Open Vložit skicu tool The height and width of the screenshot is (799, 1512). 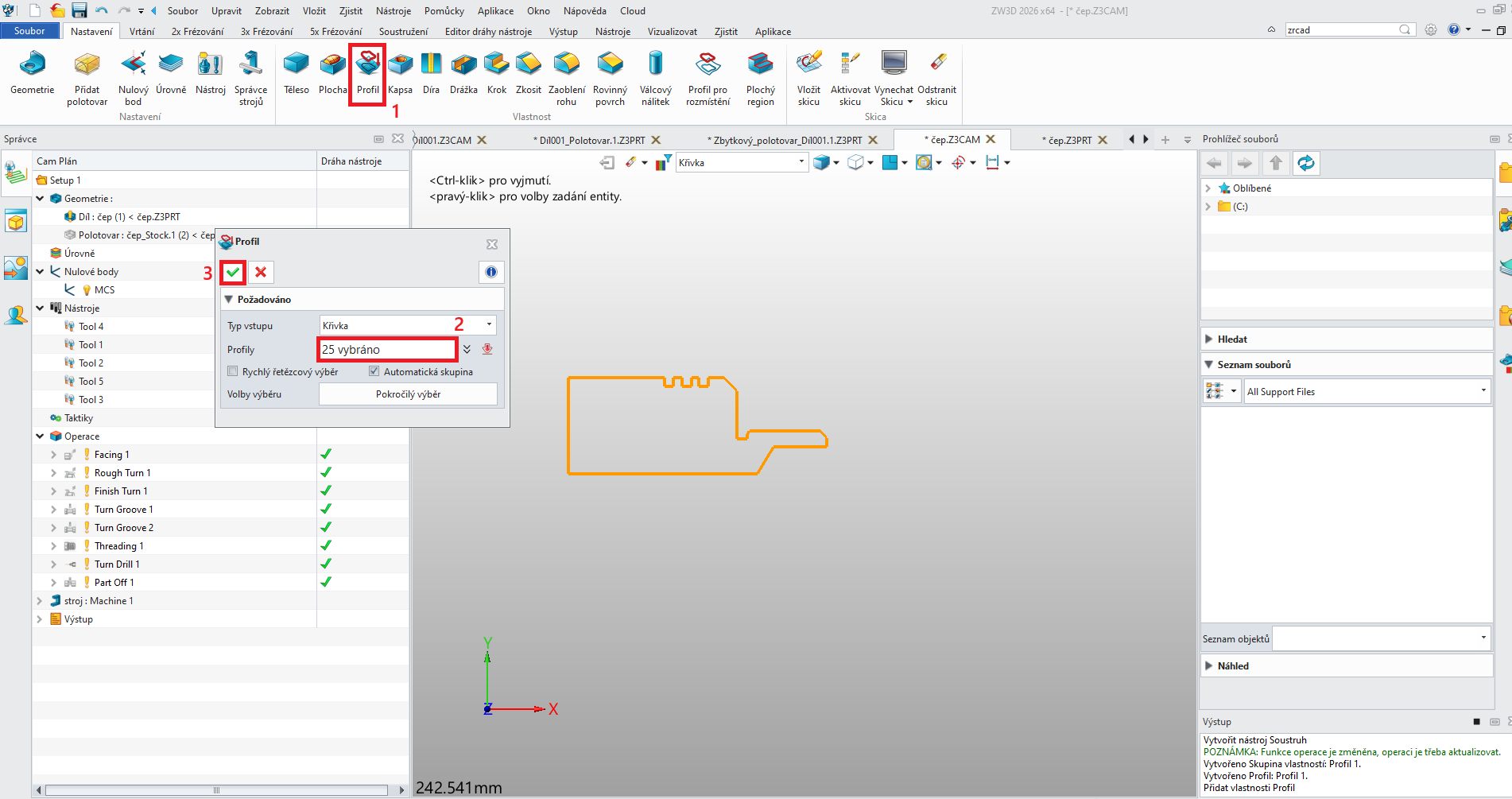coord(808,79)
